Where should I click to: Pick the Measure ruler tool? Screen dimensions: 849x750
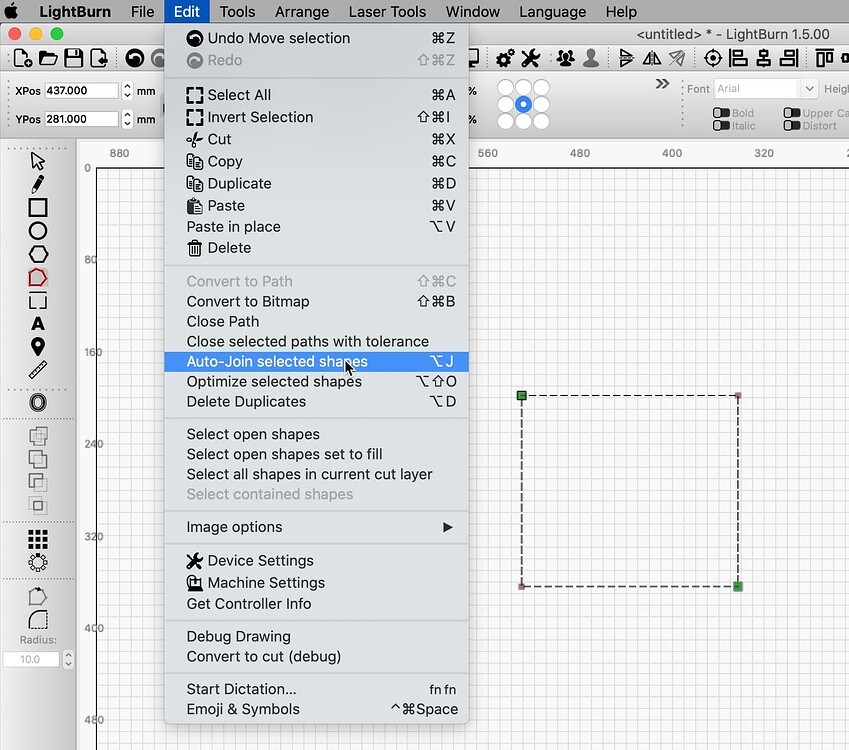tap(37, 370)
